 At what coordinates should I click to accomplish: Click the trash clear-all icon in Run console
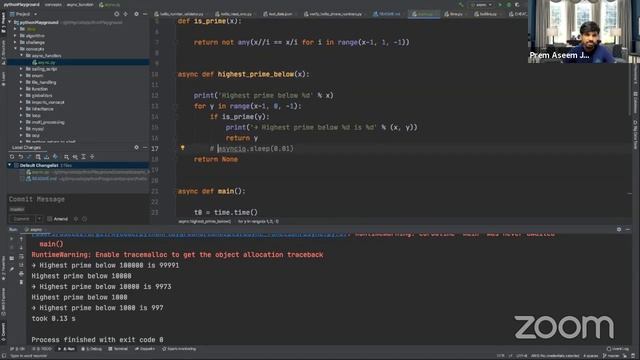coord(21,282)
